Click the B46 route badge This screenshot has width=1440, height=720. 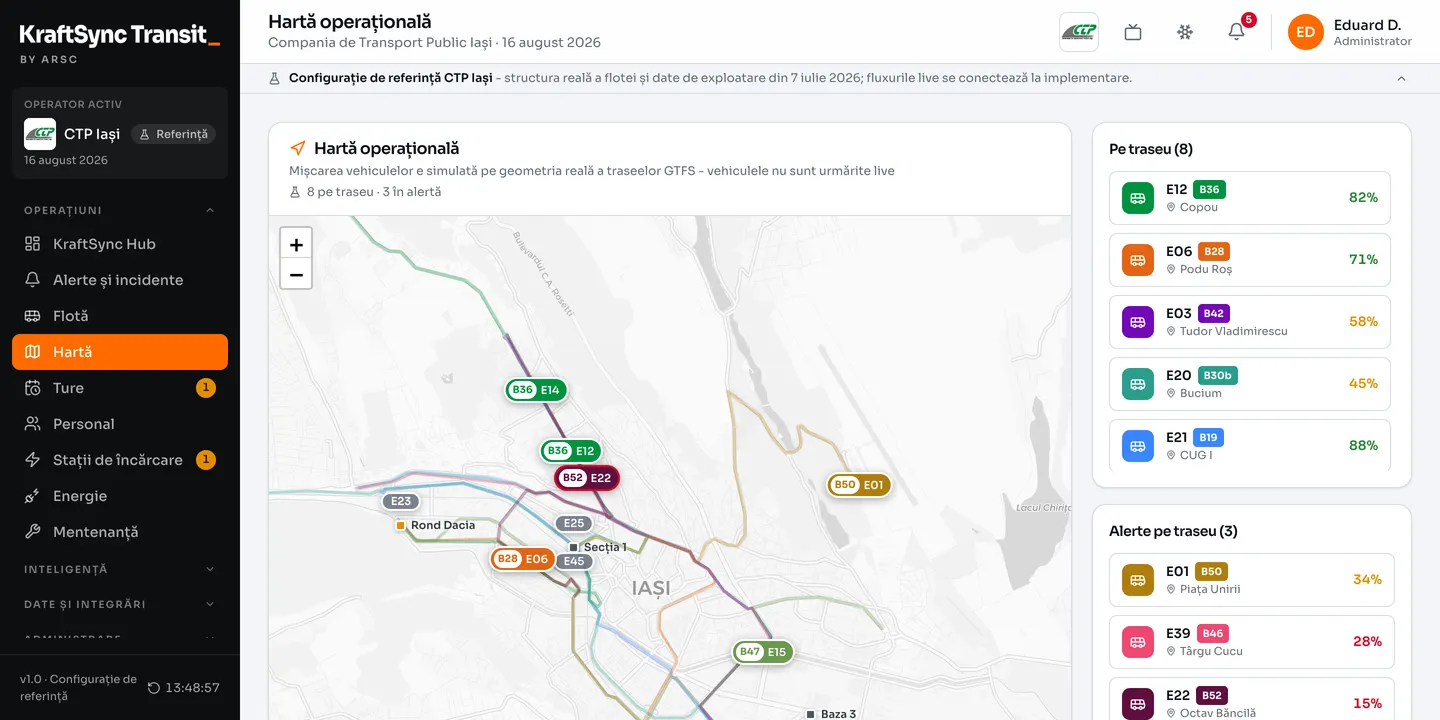pyautogui.click(x=1212, y=633)
